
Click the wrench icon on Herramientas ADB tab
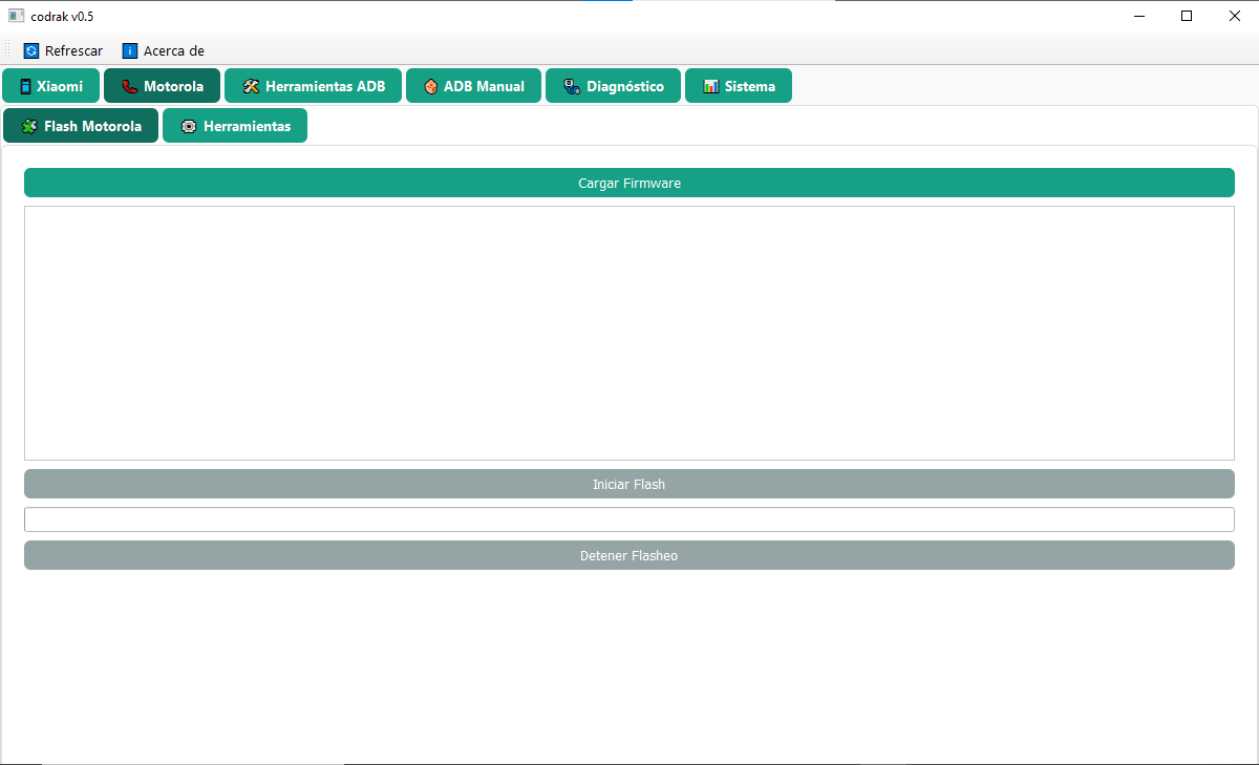248,85
